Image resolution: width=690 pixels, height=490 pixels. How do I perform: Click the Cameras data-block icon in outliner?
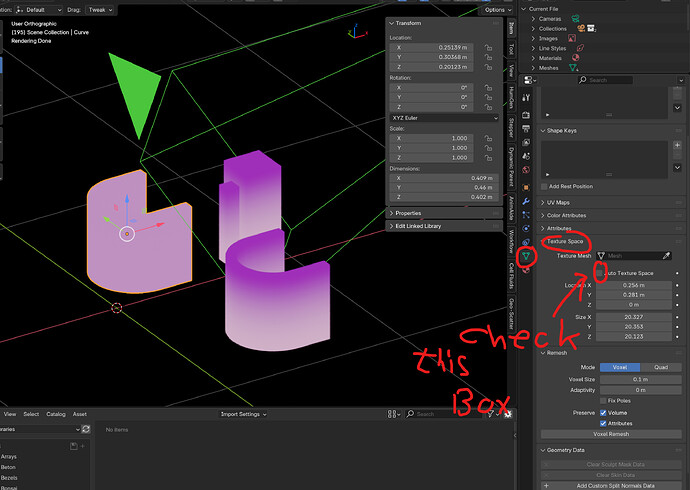pyautogui.click(x=576, y=18)
